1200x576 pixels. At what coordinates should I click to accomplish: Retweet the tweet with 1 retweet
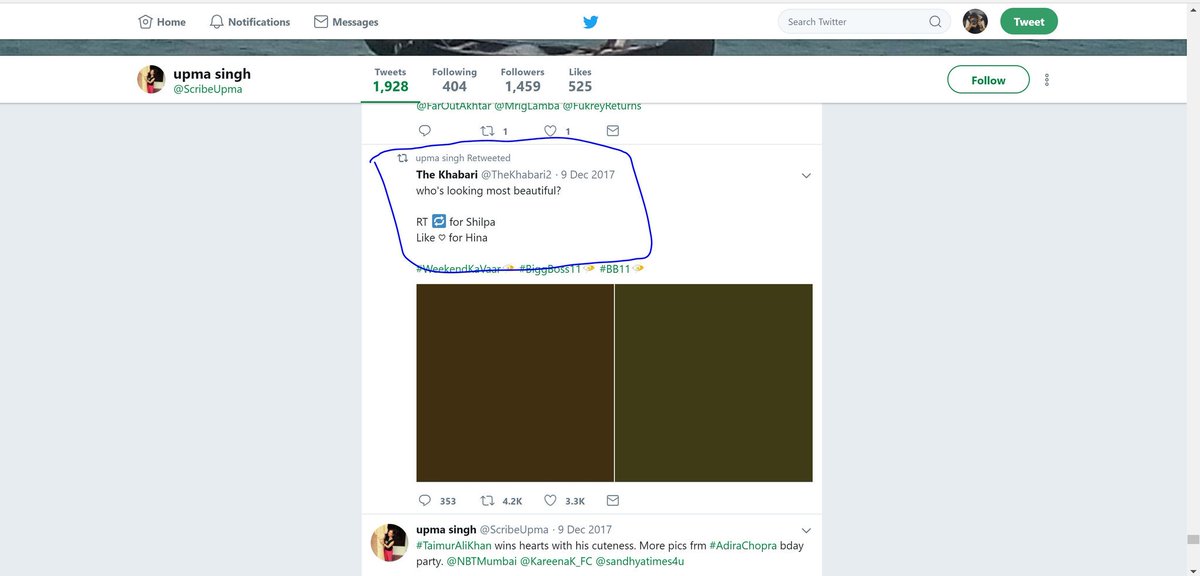coord(495,131)
